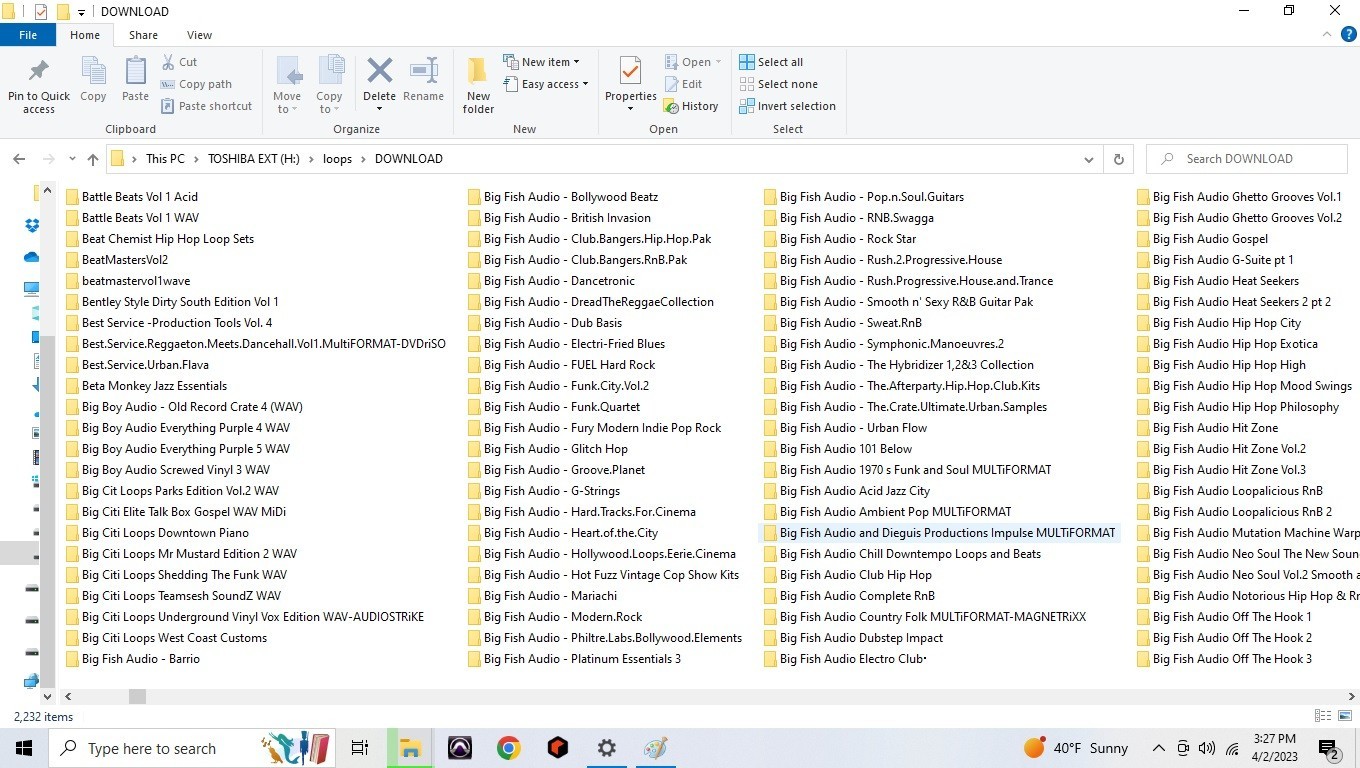
Task: Switch to the View ribbon tab
Action: 199,35
